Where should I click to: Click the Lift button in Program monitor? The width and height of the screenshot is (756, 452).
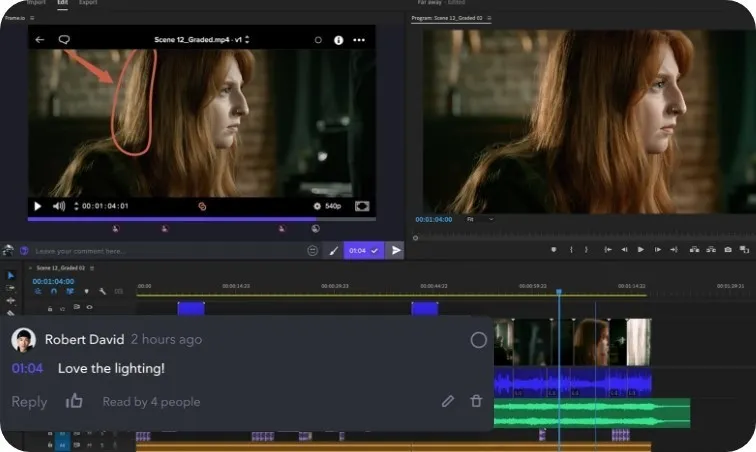[x=694, y=249]
